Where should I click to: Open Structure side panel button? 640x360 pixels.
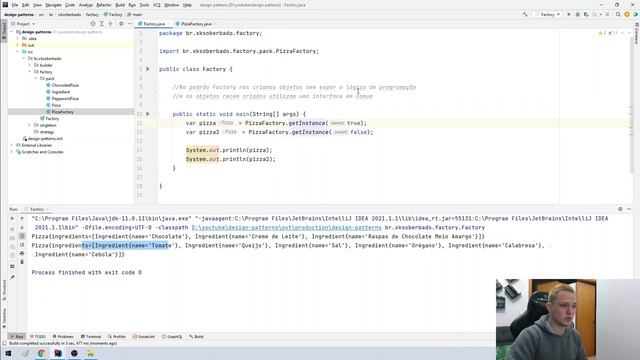[x=4, y=290]
